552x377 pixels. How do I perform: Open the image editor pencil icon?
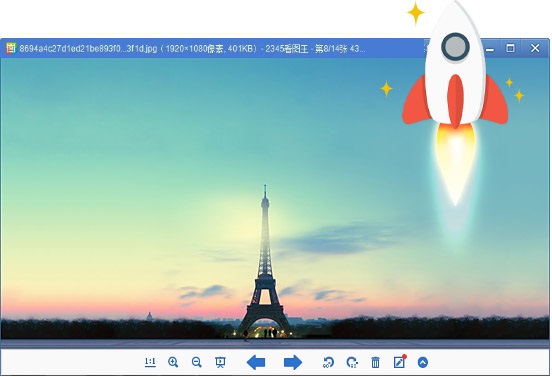tap(400, 362)
